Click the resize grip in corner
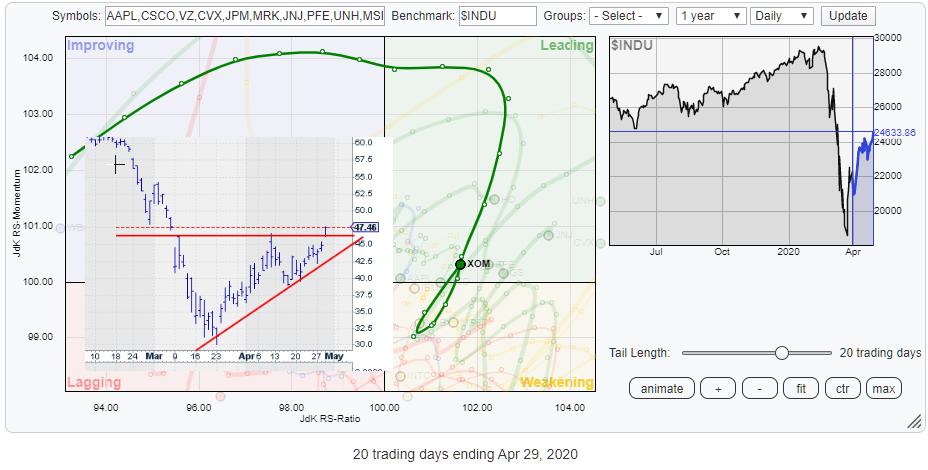Viewport: 928px width, 470px height. click(x=914, y=423)
